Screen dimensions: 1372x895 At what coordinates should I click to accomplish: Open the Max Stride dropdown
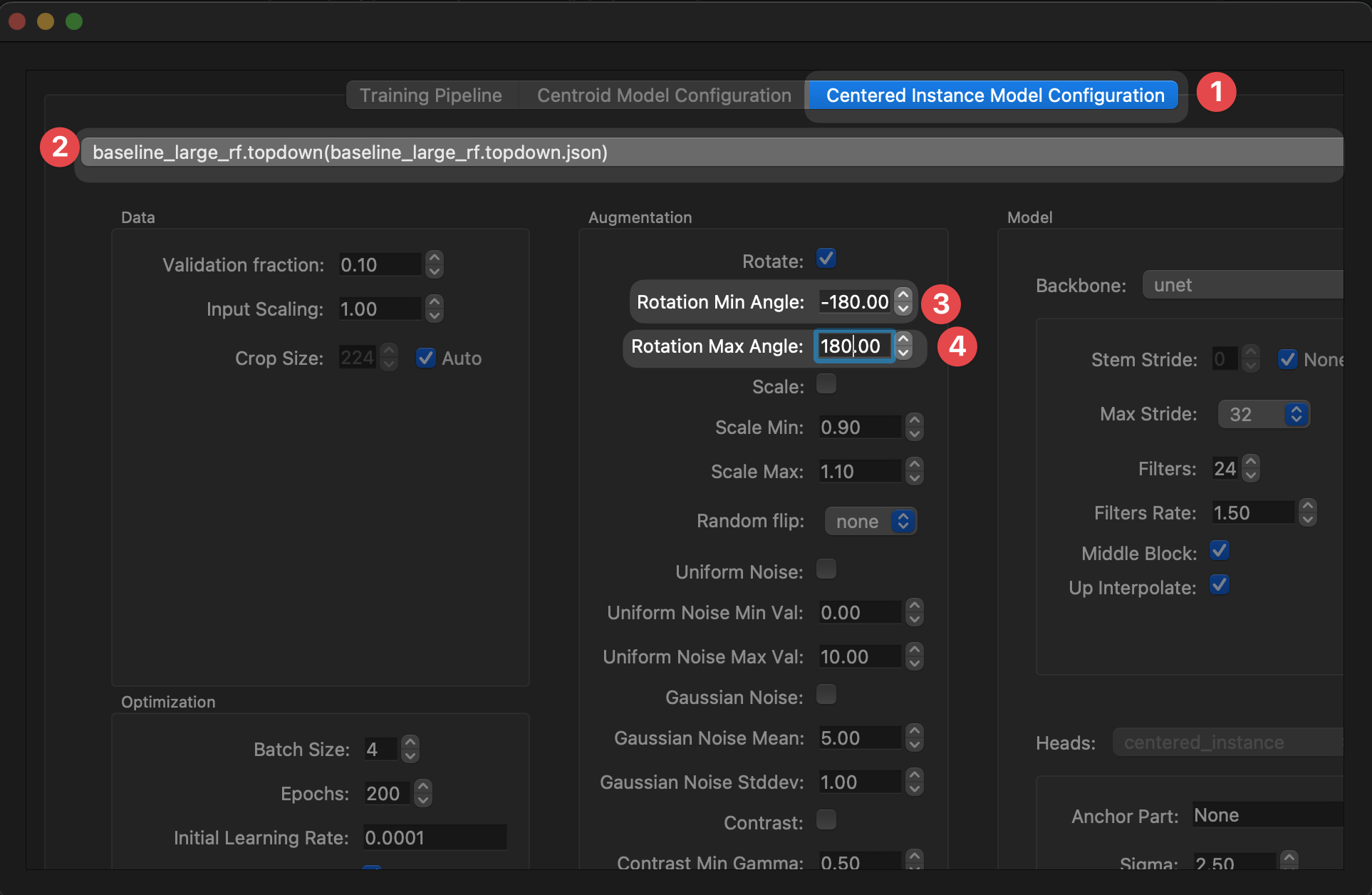(1264, 414)
